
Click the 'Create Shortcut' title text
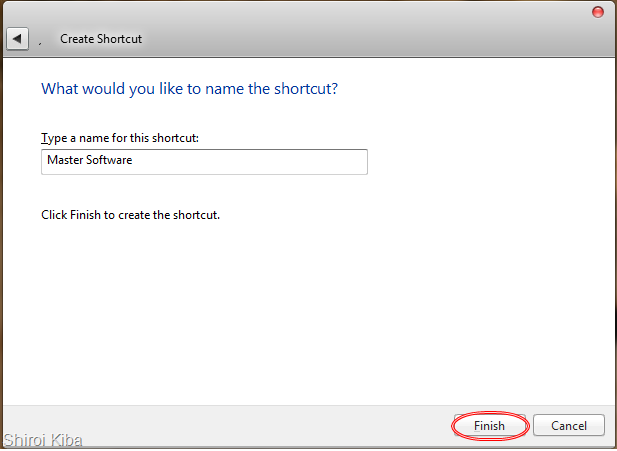point(101,39)
